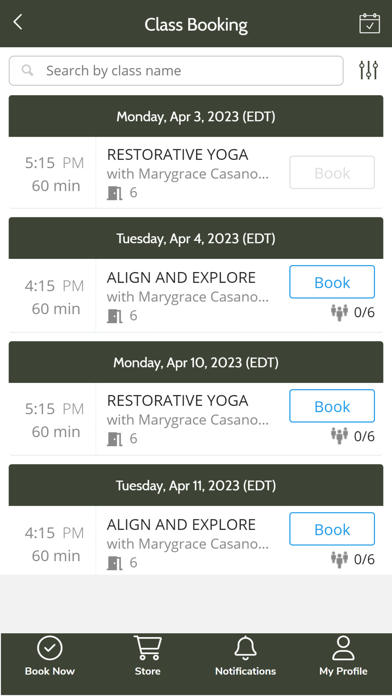Book Align and Explore on Apr 11
This screenshot has height=696, width=392.
click(332, 529)
